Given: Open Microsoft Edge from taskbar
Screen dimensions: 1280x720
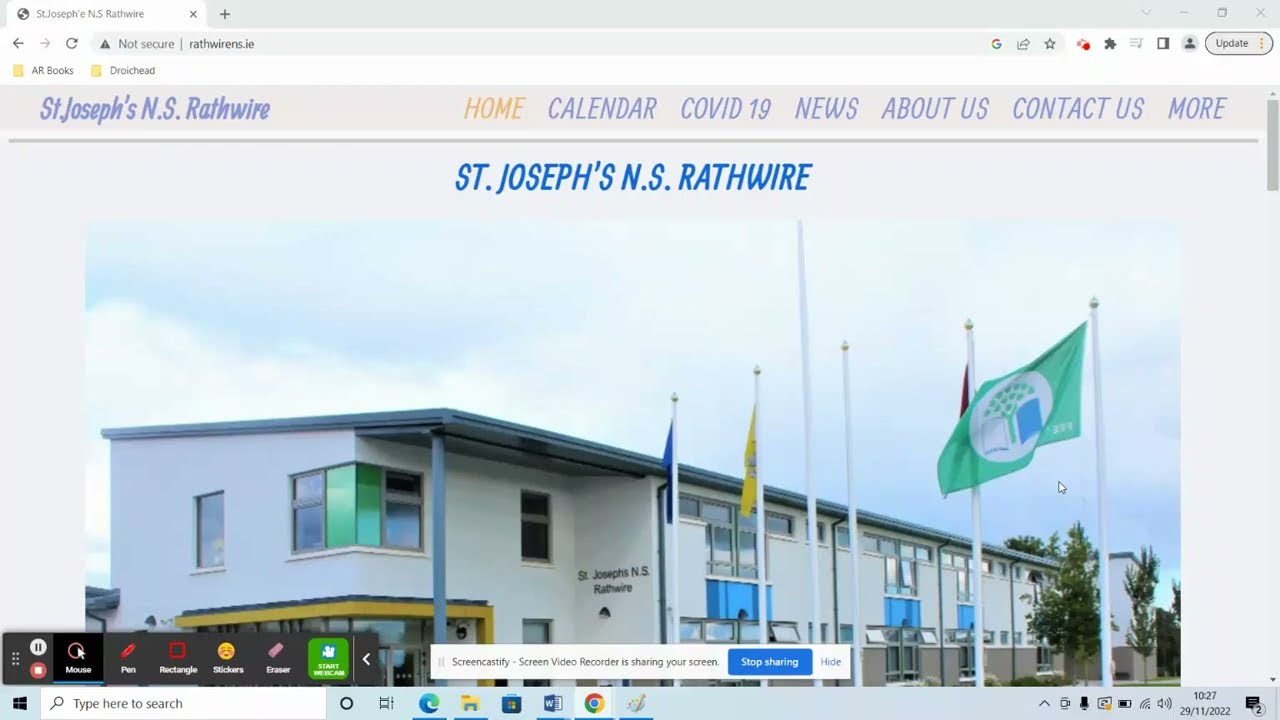Looking at the screenshot, I should (429, 704).
